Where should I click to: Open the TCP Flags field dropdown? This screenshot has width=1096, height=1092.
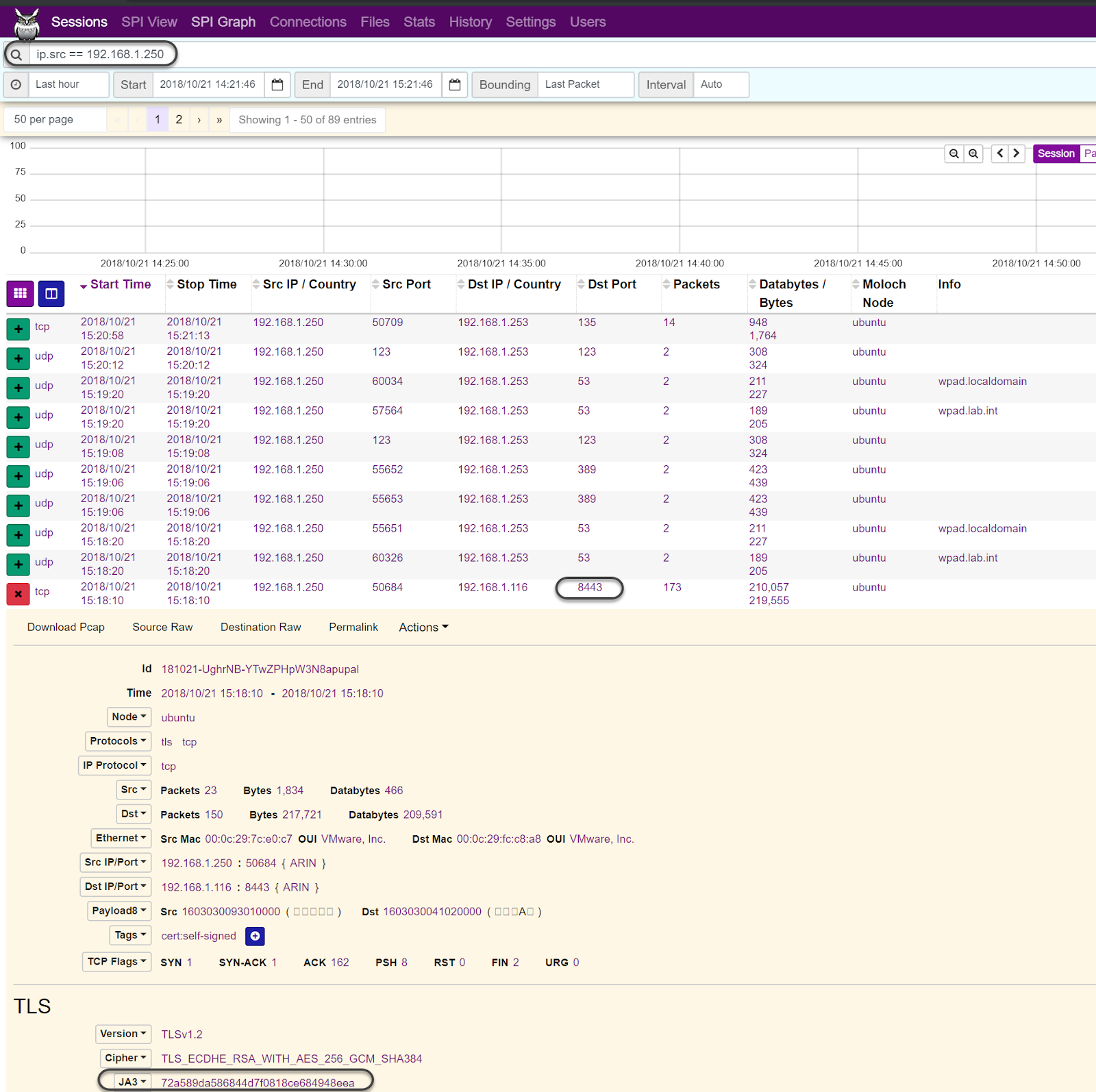[116, 962]
